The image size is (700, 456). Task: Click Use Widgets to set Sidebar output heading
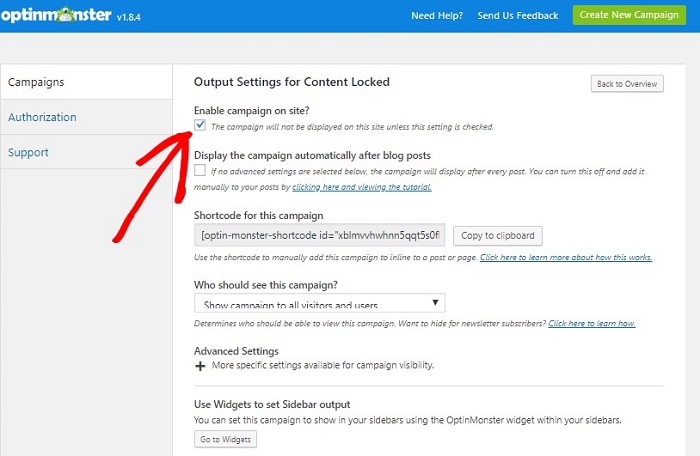pyautogui.click(x=272, y=404)
